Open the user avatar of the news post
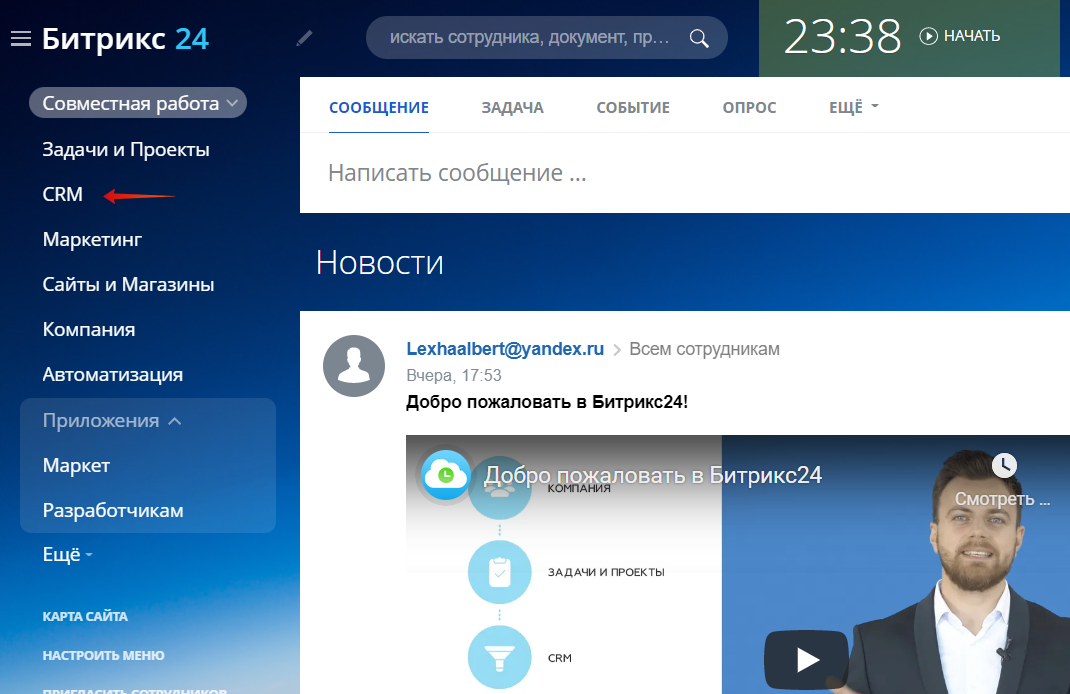Image resolution: width=1070 pixels, height=694 pixels. point(353,366)
